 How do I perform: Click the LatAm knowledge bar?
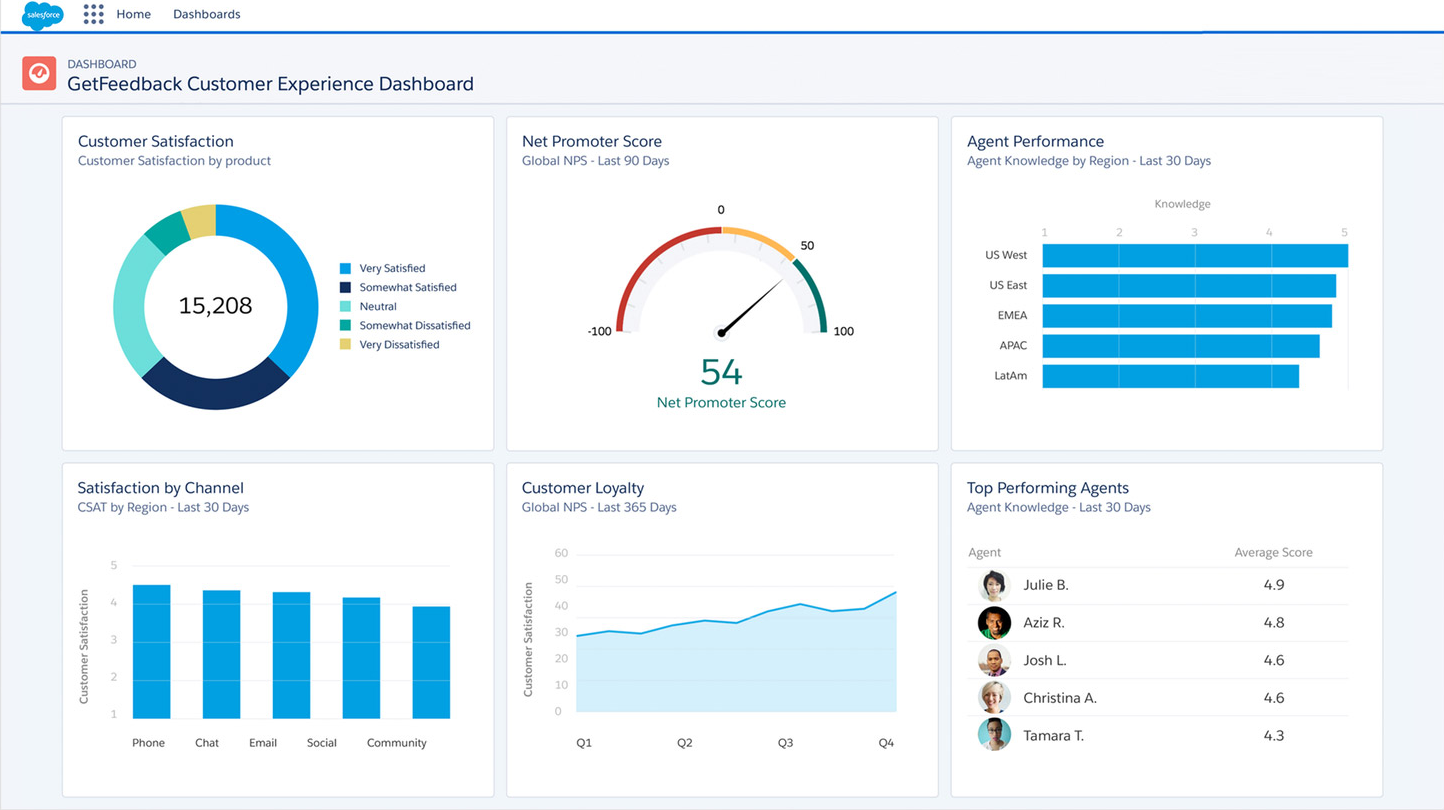coord(1171,376)
